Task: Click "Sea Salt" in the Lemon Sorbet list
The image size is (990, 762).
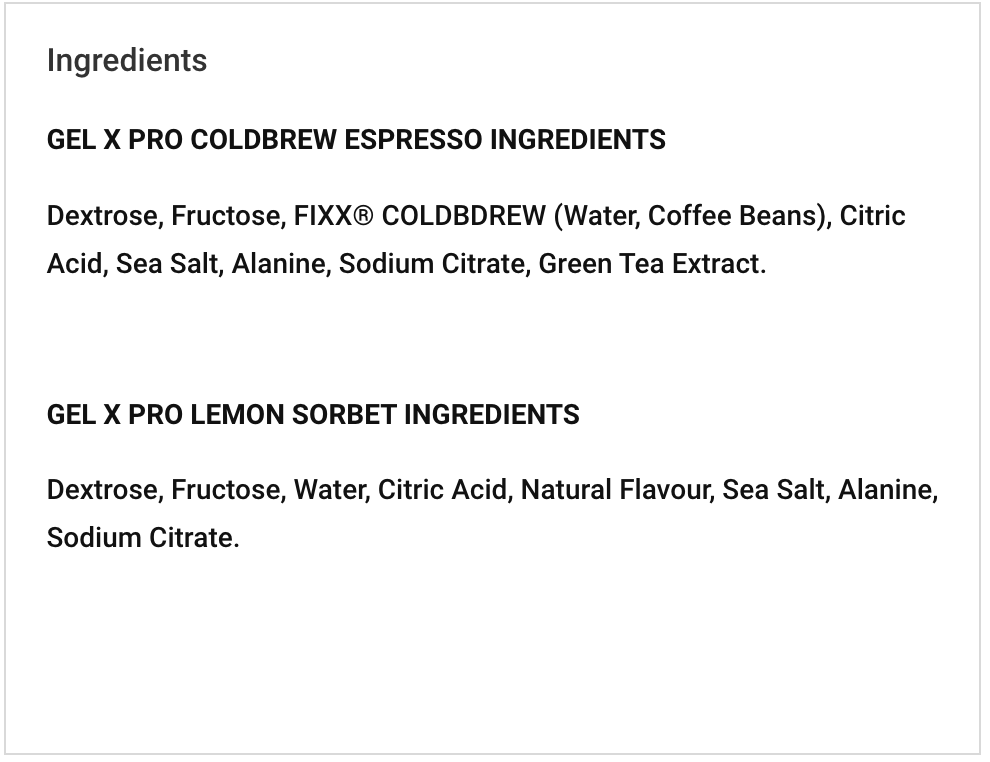Action: 774,490
